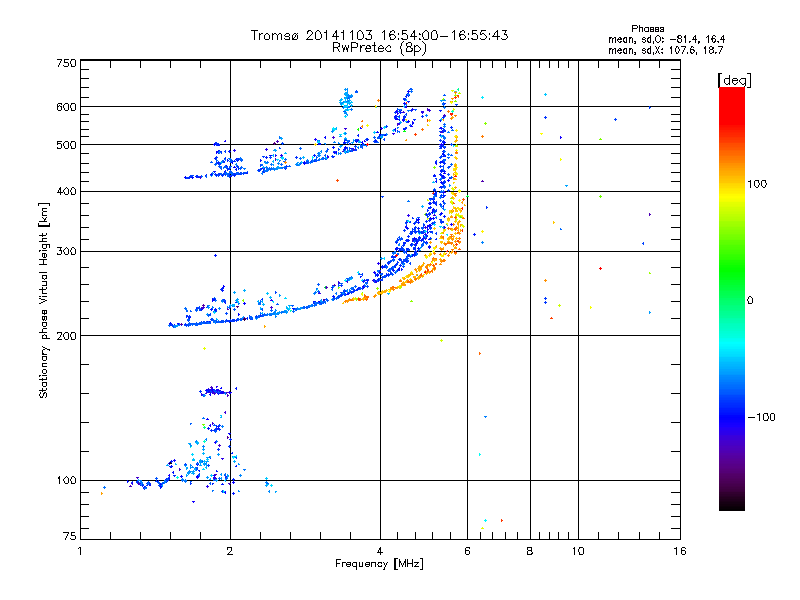
Task: Click the y-axis tick label '750'
Action: coord(66,63)
